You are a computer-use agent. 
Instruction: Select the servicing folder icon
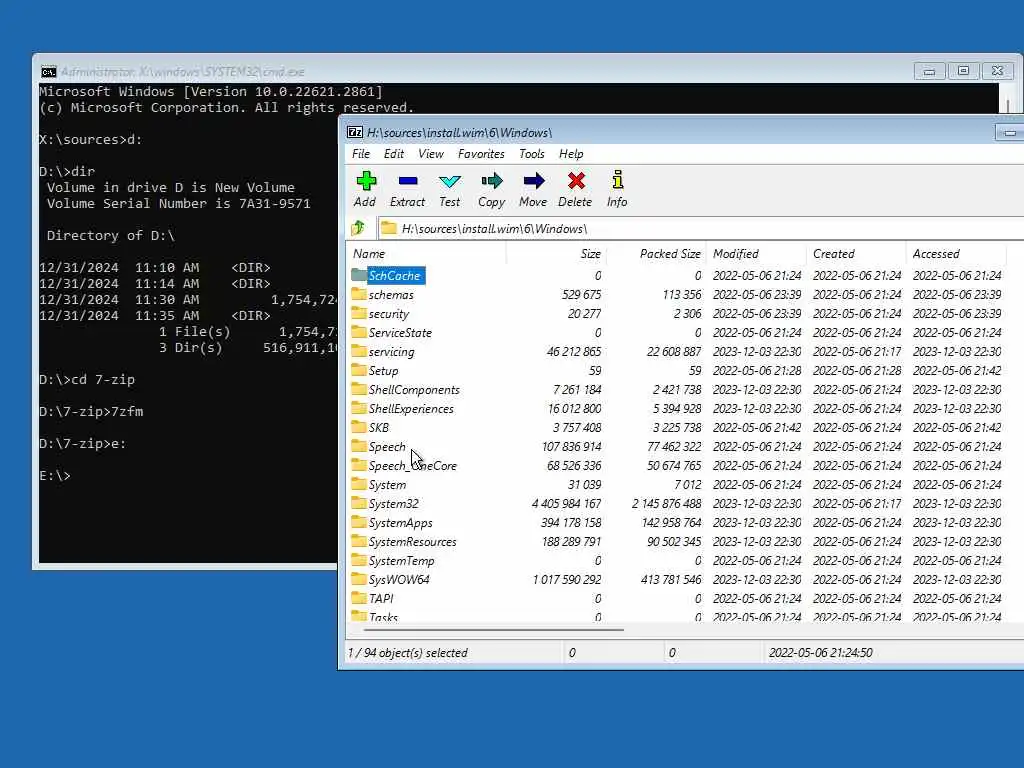(359, 351)
